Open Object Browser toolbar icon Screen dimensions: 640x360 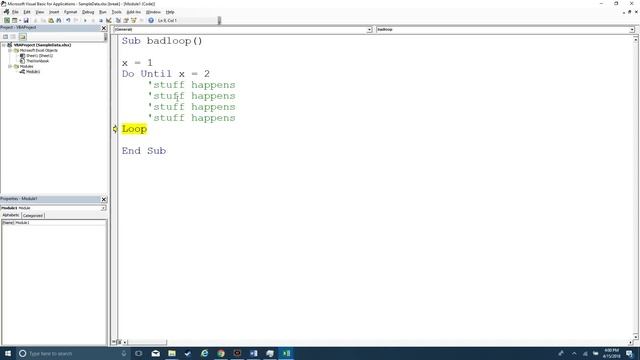pyautogui.click(x=134, y=20)
